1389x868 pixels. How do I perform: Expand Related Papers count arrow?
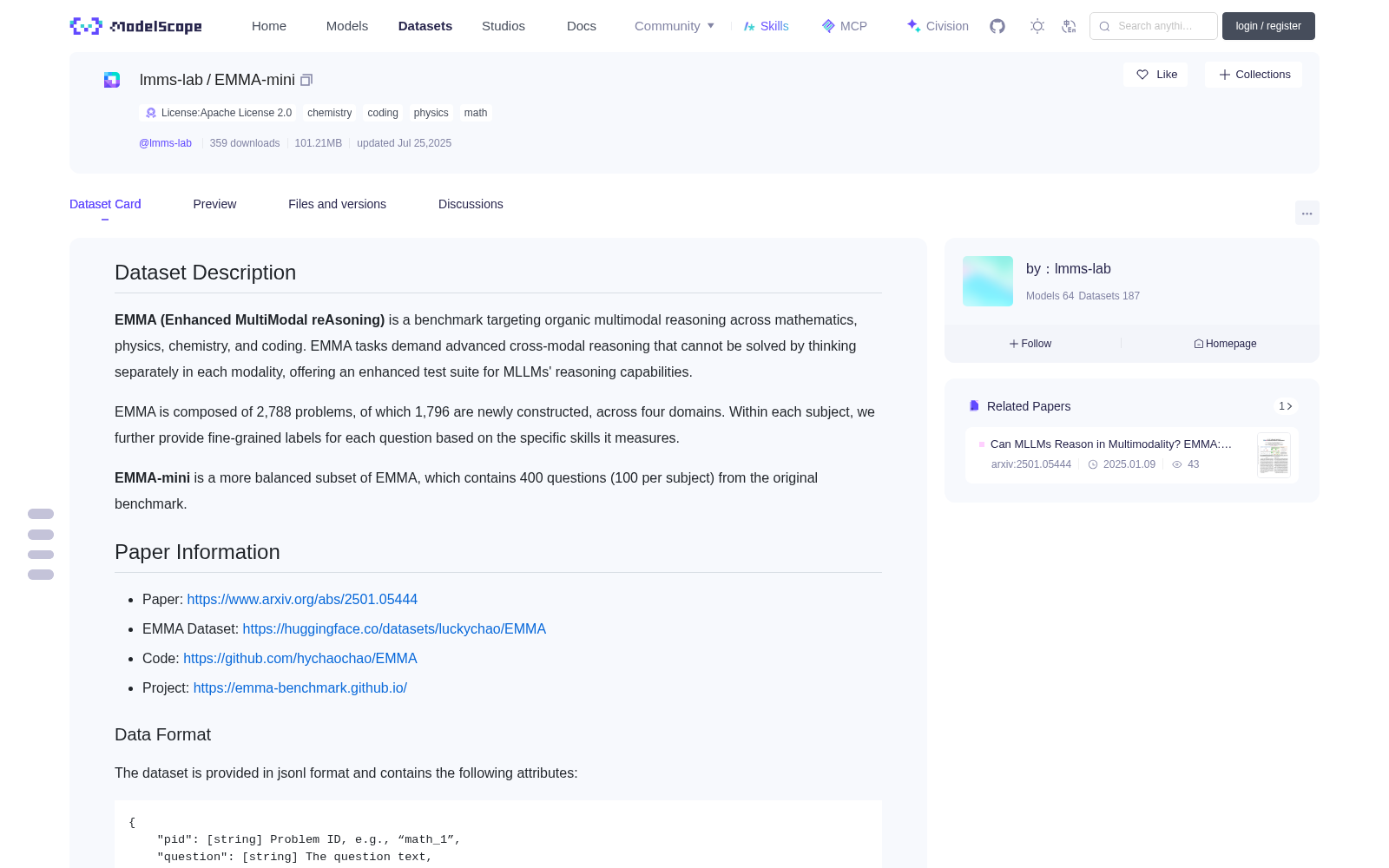(x=1286, y=406)
